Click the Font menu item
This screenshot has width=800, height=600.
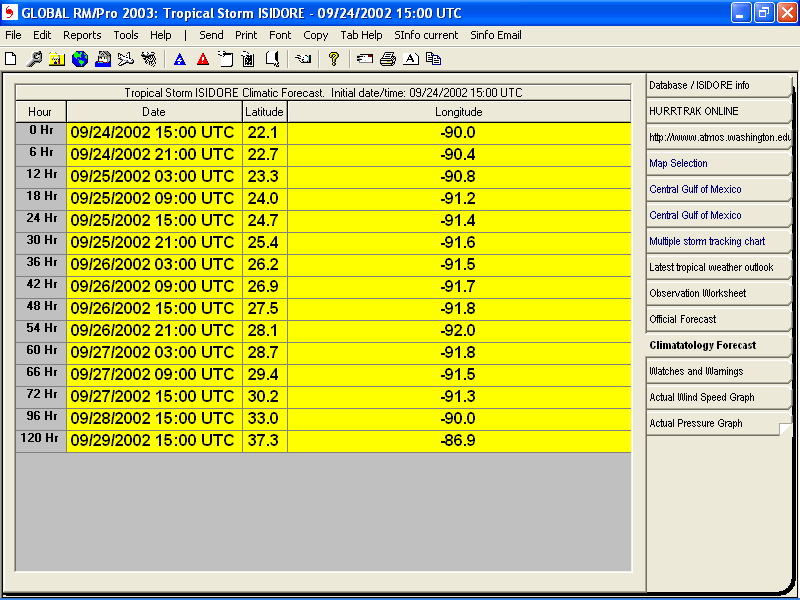click(280, 35)
